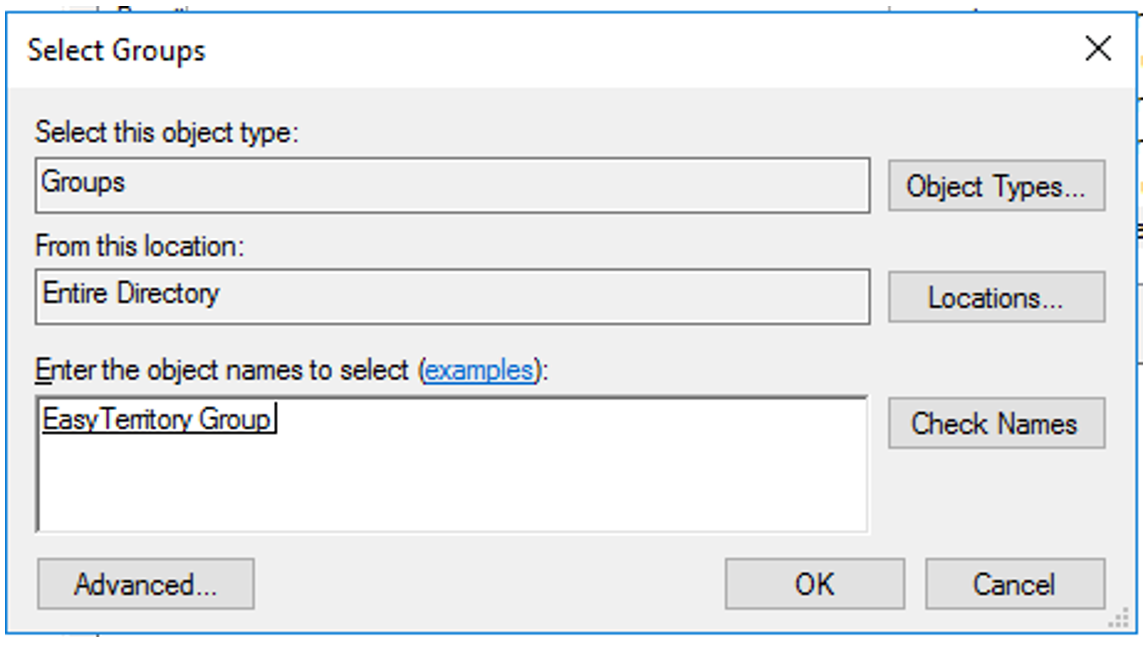Click the word Group in names box

coord(234,419)
